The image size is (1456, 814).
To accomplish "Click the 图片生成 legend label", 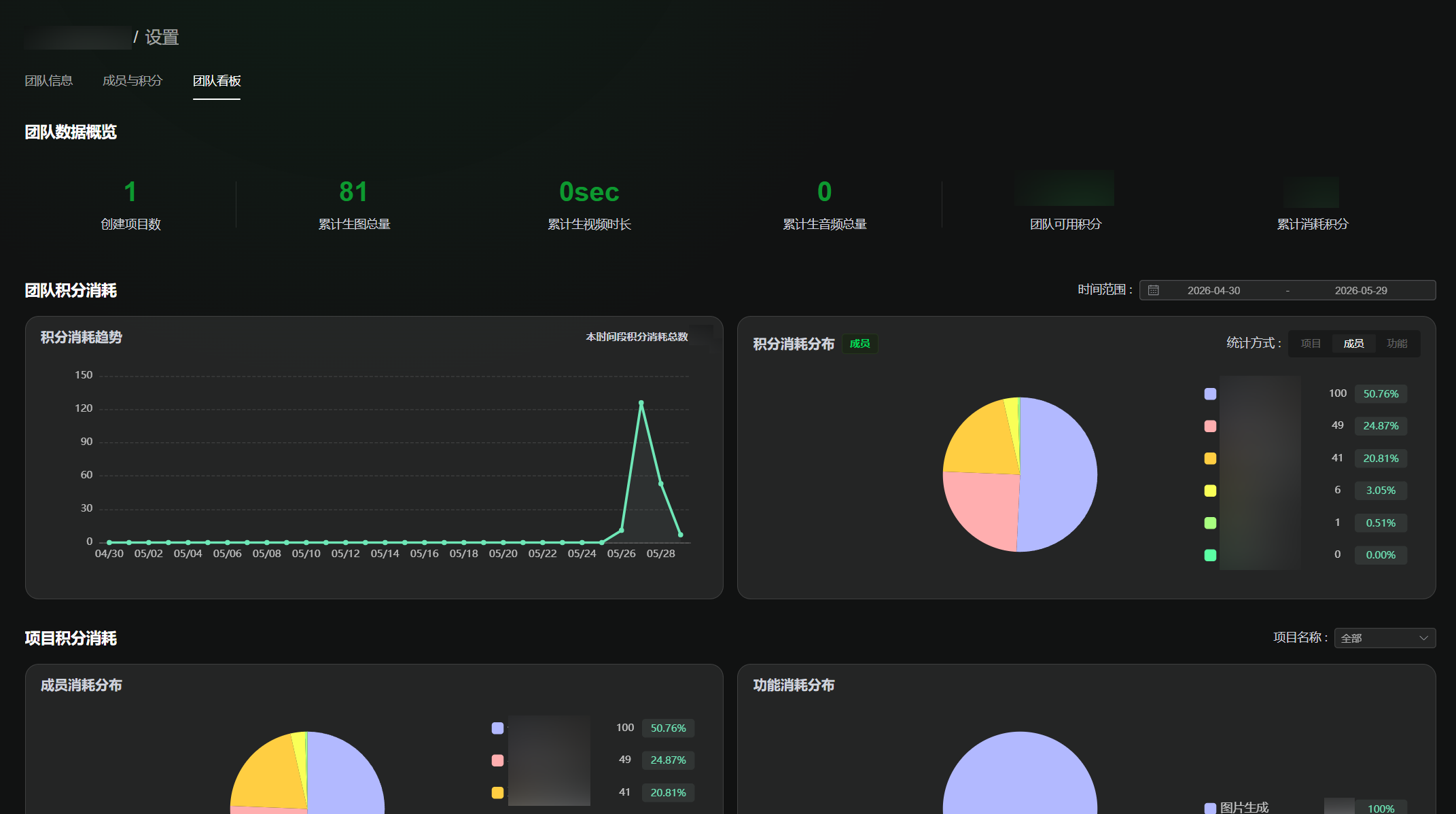I will (1244, 807).
